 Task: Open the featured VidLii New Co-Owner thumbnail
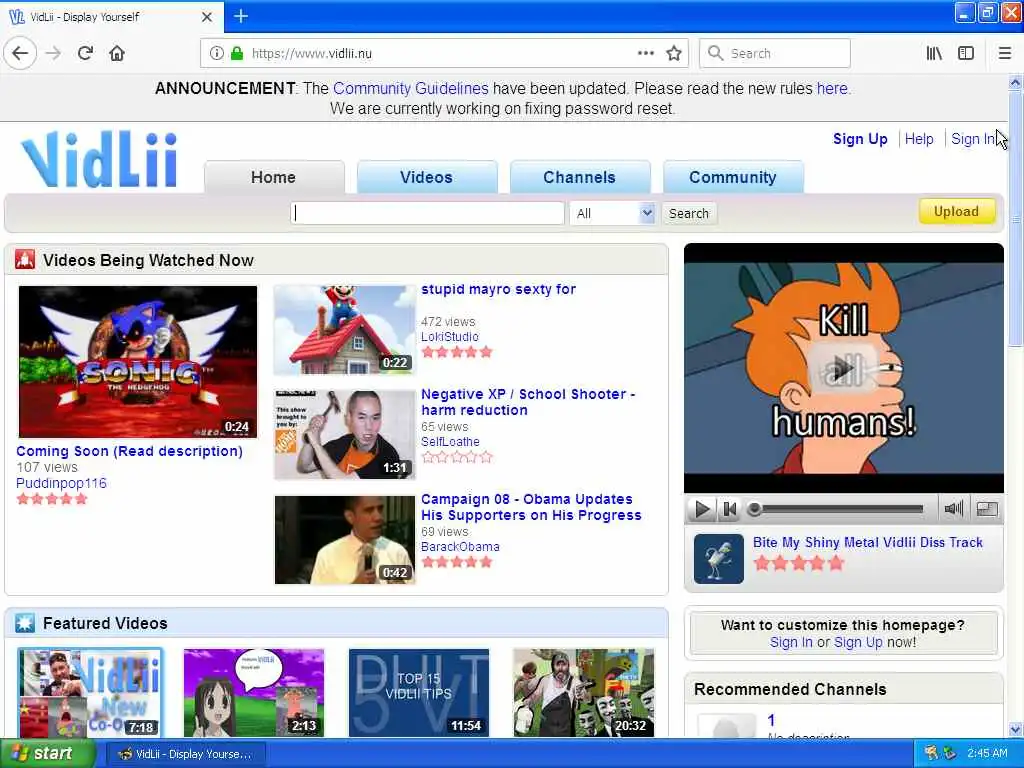point(90,693)
